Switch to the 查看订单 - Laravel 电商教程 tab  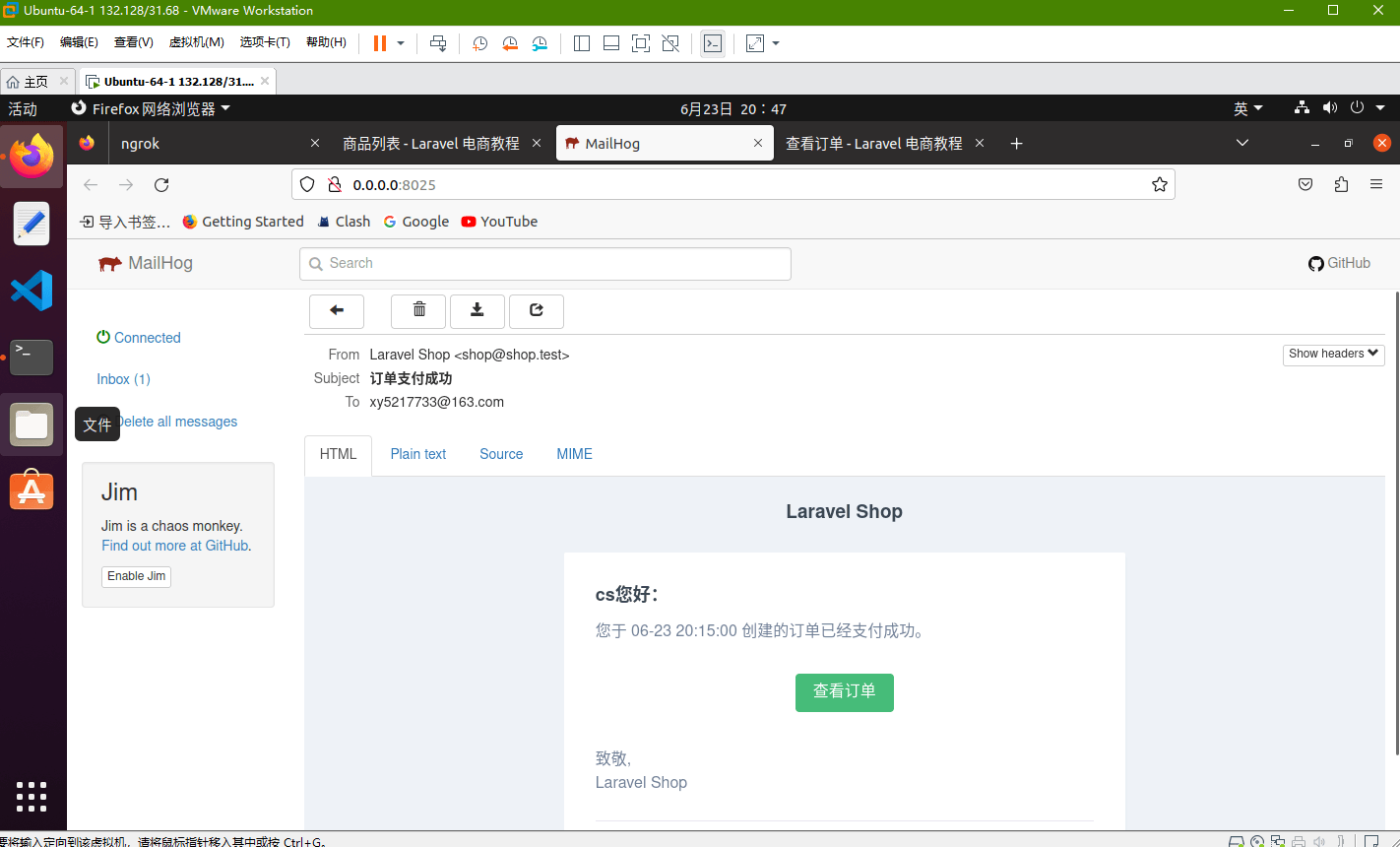coord(885,144)
